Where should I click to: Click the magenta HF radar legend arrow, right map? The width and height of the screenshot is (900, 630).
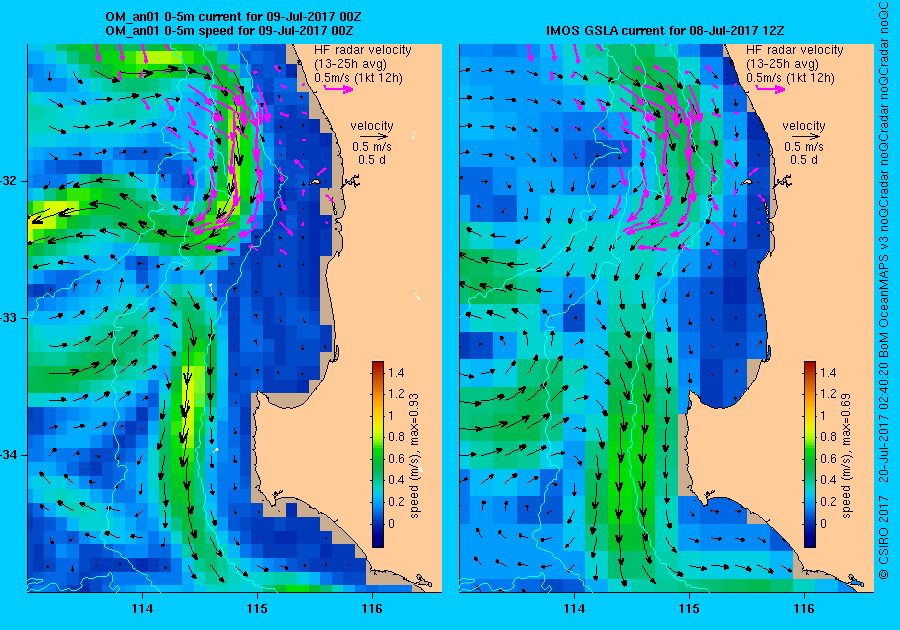click(x=770, y=89)
